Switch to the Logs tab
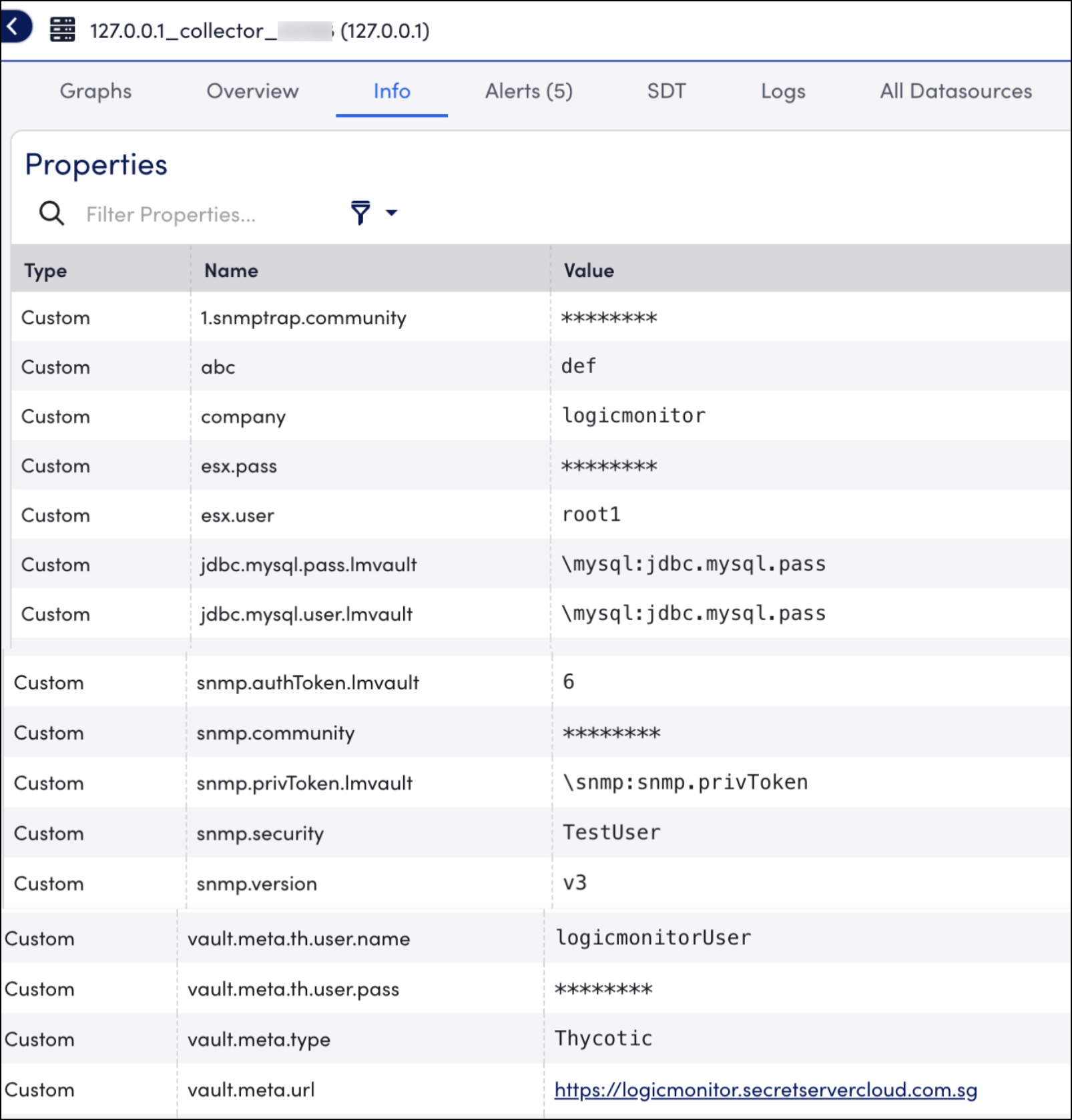Image resolution: width=1072 pixels, height=1120 pixels. (782, 91)
